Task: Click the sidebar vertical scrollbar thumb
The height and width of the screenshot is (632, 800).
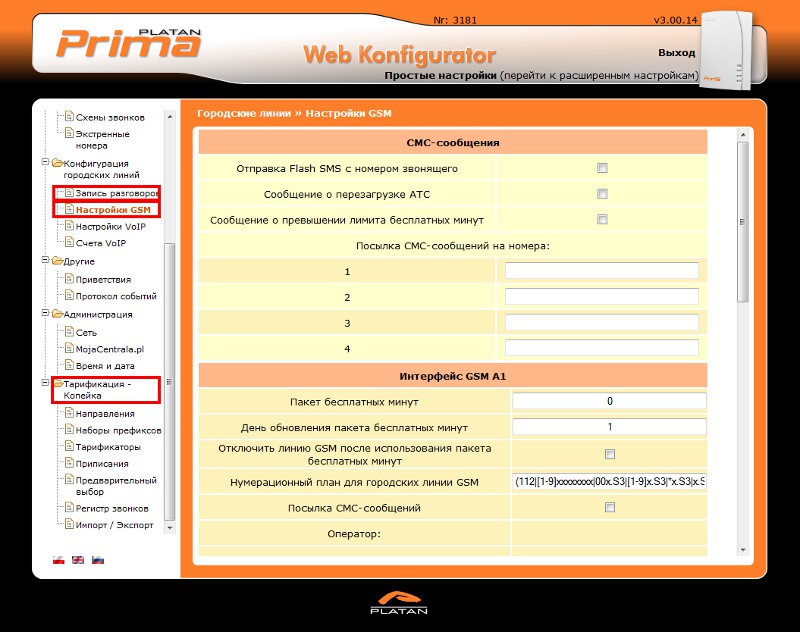Action: point(169,382)
